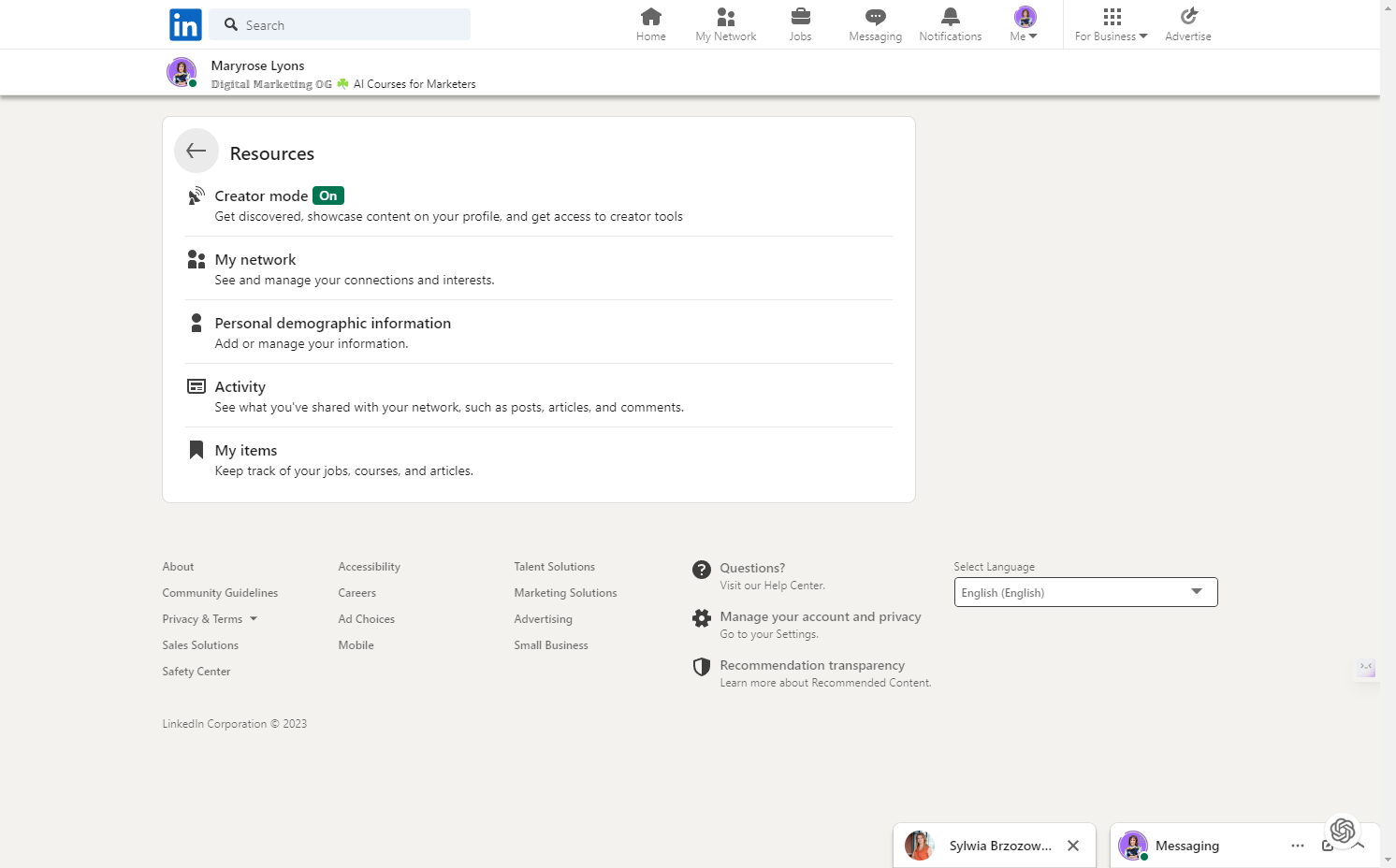This screenshot has height=868, width=1396.
Task: Open Community Guidelines link
Action: [x=220, y=593]
